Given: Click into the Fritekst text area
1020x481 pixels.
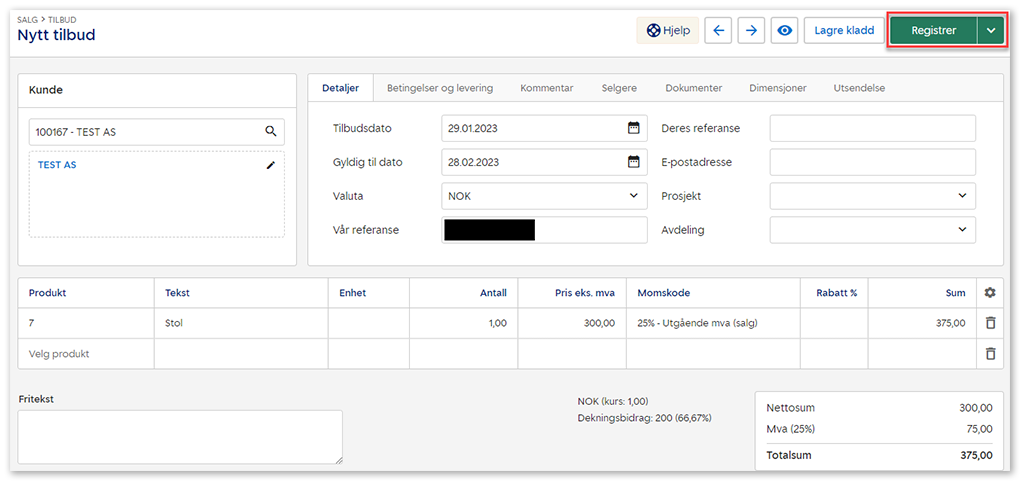Looking at the screenshot, I should pyautogui.click(x=180, y=437).
